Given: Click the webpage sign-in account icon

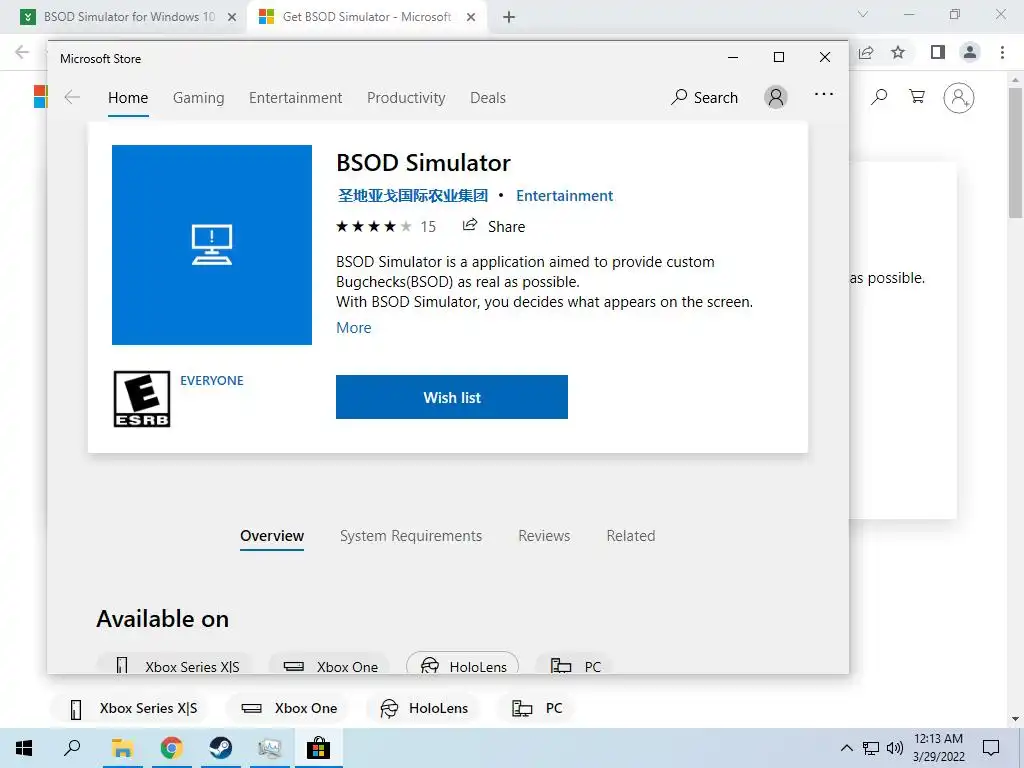Looking at the screenshot, I should 959,98.
